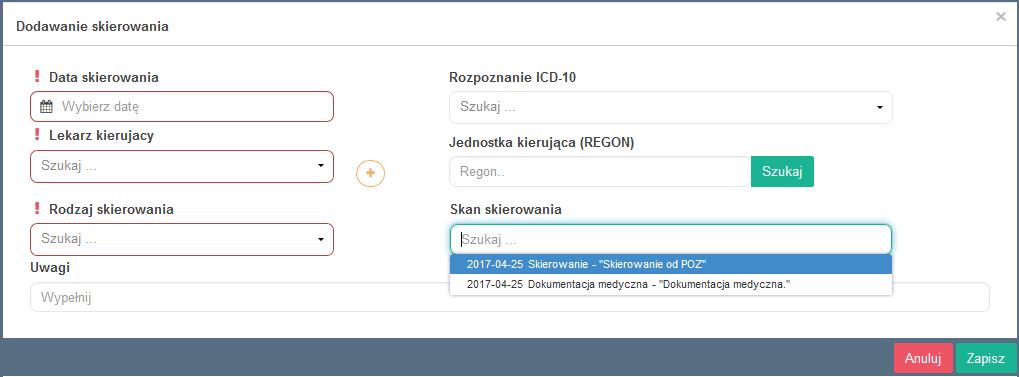Viewport: 1019px width, 377px height.
Task: Click the Zapisz button
Action: point(986,358)
